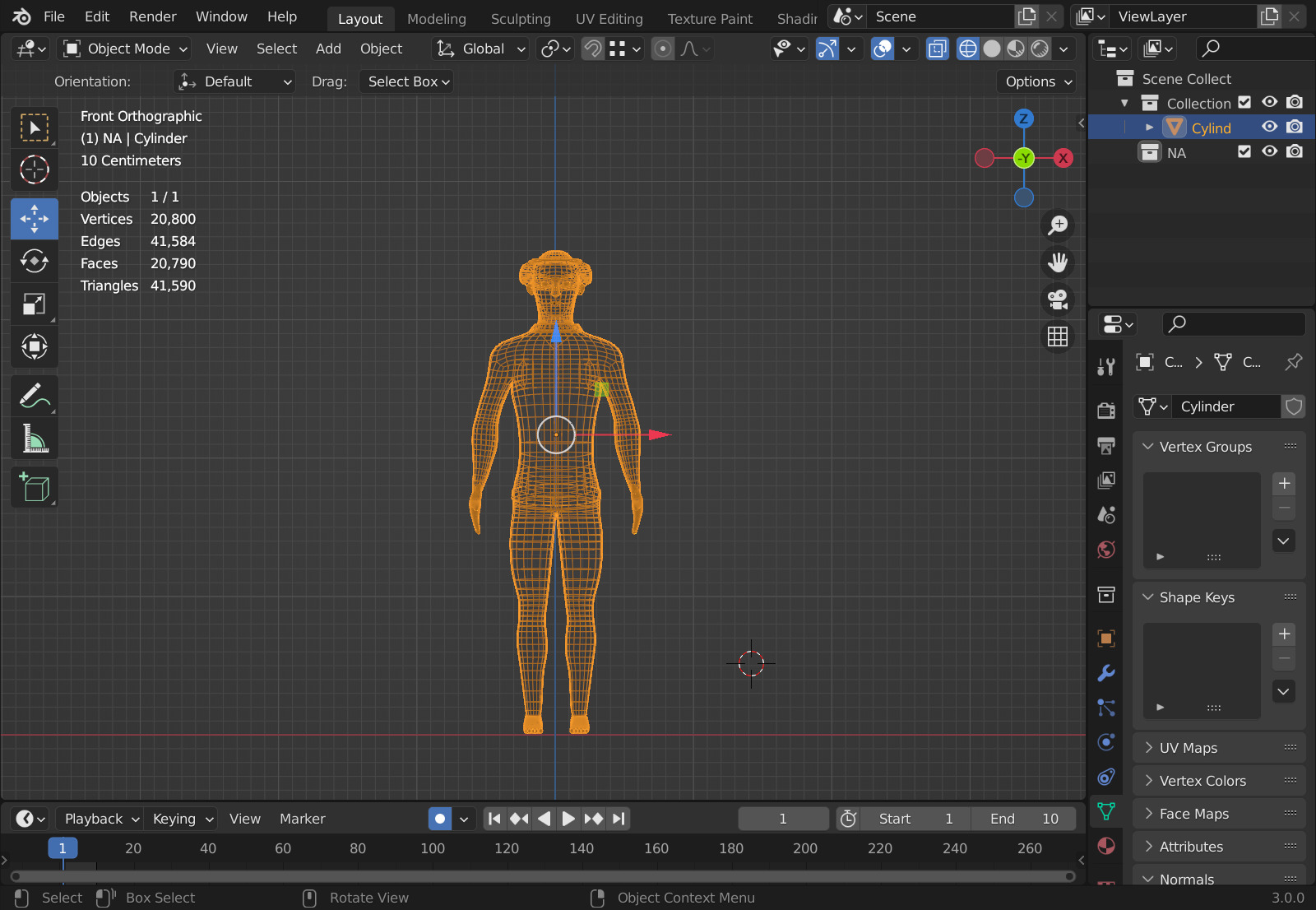Image resolution: width=1316 pixels, height=910 pixels.
Task: Open the World properties tab
Action: coord(1106,549)
